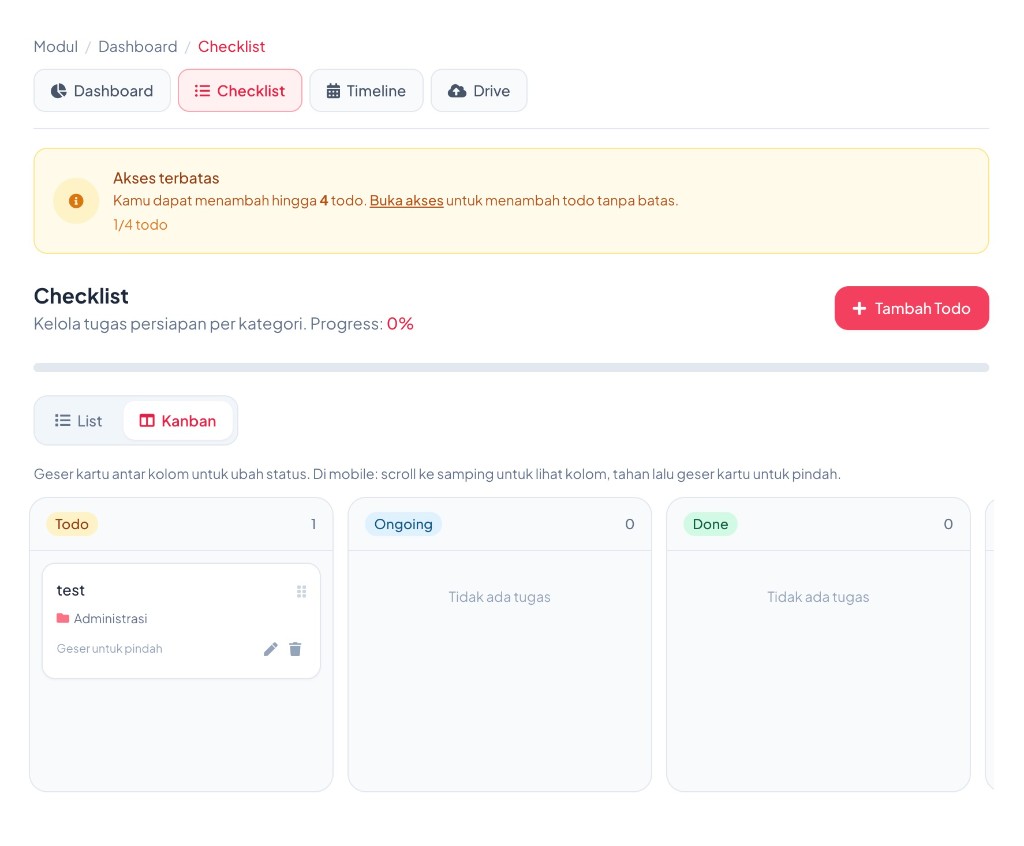1024x846 pixels.
Task: Click the Todo column label badge
Action: [72, 524]
